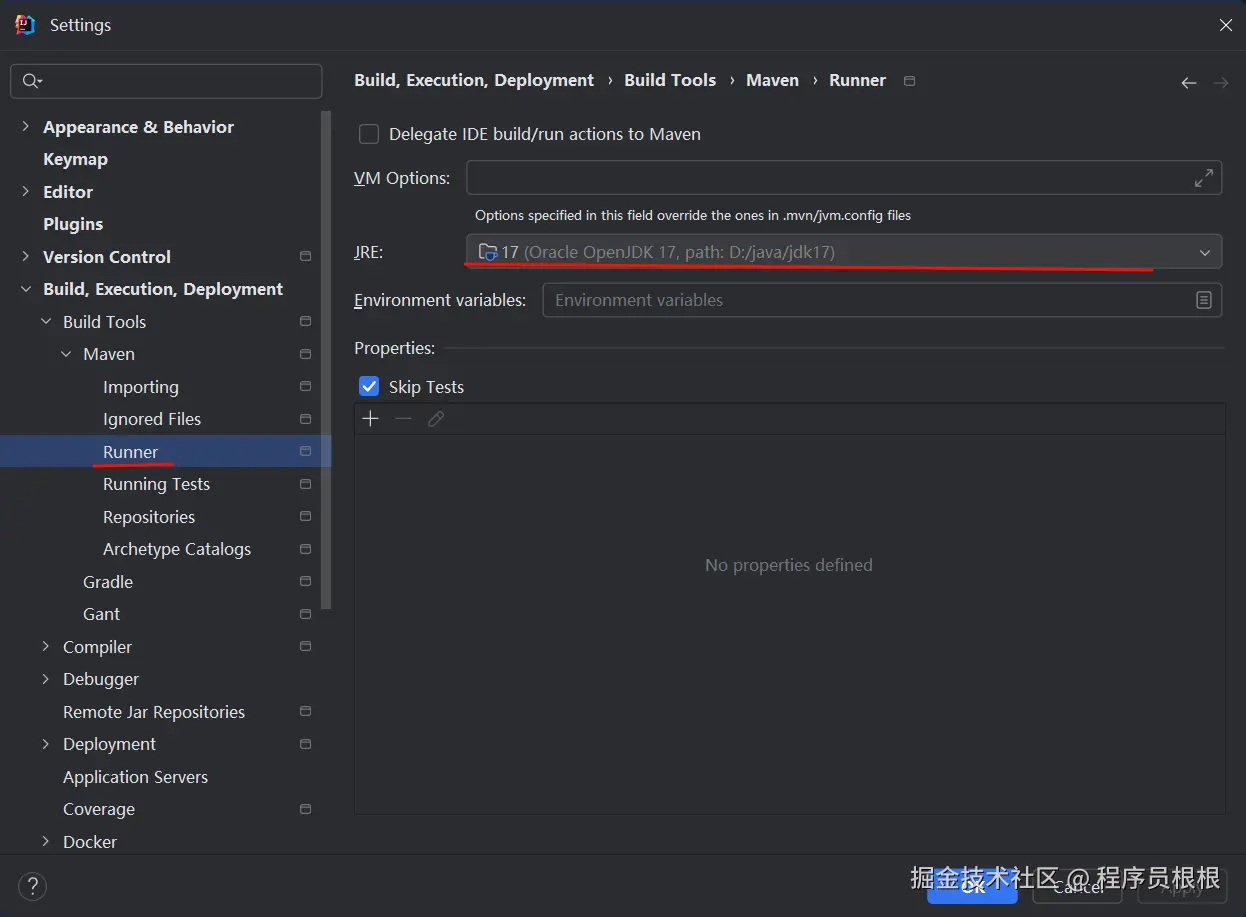Open Gradle settings
This screenshot has height=917, width=1246.
click(x=108, y=582)
